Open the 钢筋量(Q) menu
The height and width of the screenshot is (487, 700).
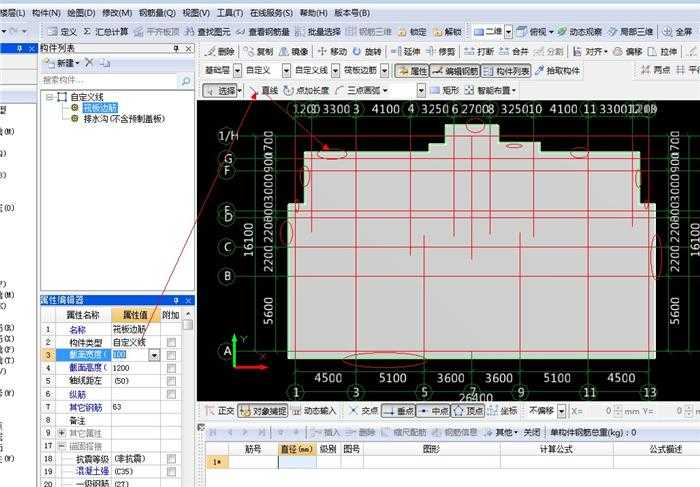click(x=157, y=13)
